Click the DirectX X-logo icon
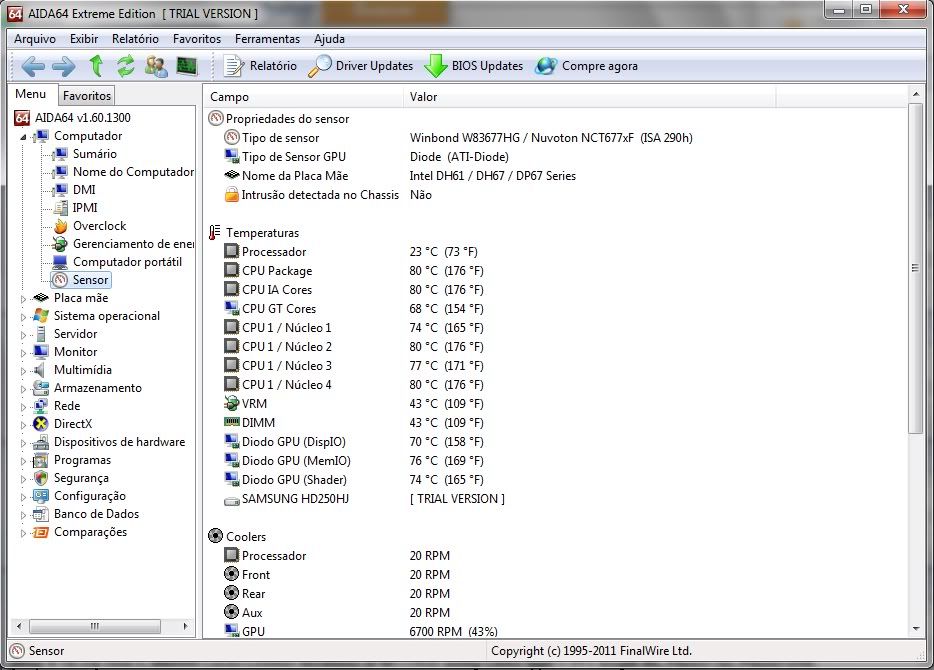Screen dimensions: 934x670 coord(41,423)
